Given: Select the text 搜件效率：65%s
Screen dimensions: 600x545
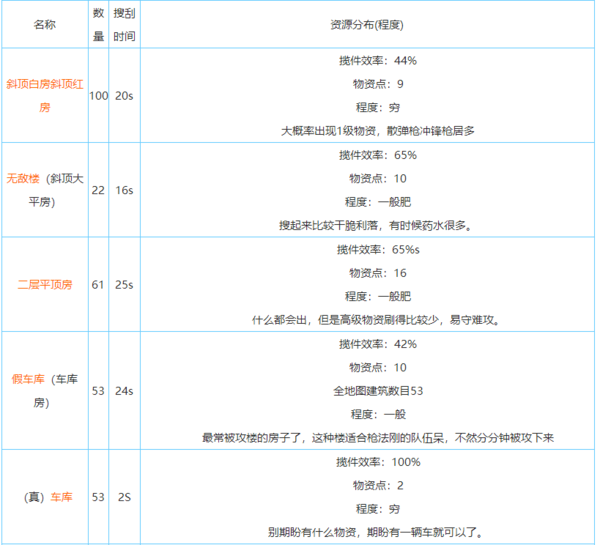Looking at the screenshot, I should pyautogui.click(x=378, y=250).
